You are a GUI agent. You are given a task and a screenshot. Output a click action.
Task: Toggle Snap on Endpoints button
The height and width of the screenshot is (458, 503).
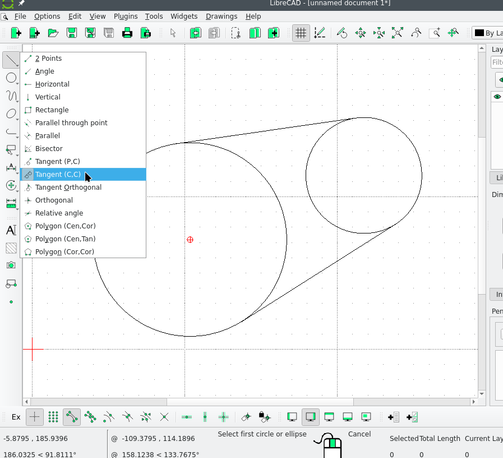[x=72, y=417]
